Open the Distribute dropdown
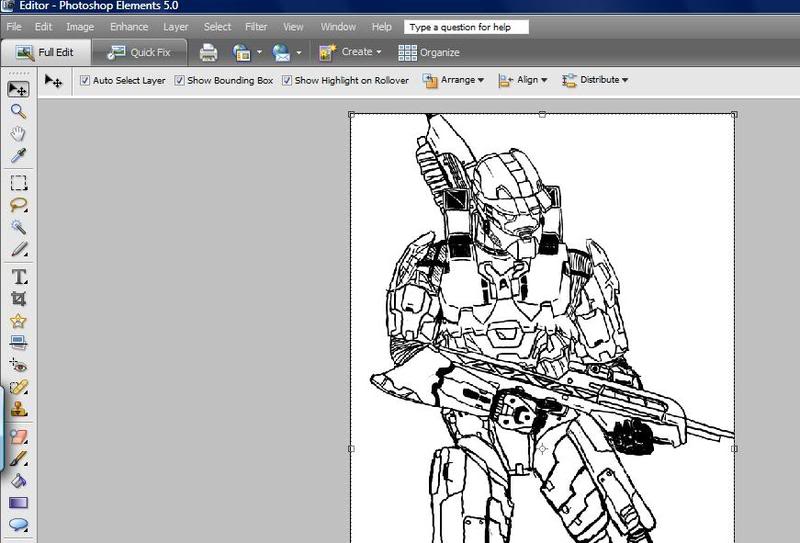The height and width of the screenshot is (543, 800). (x=595, y=80)
